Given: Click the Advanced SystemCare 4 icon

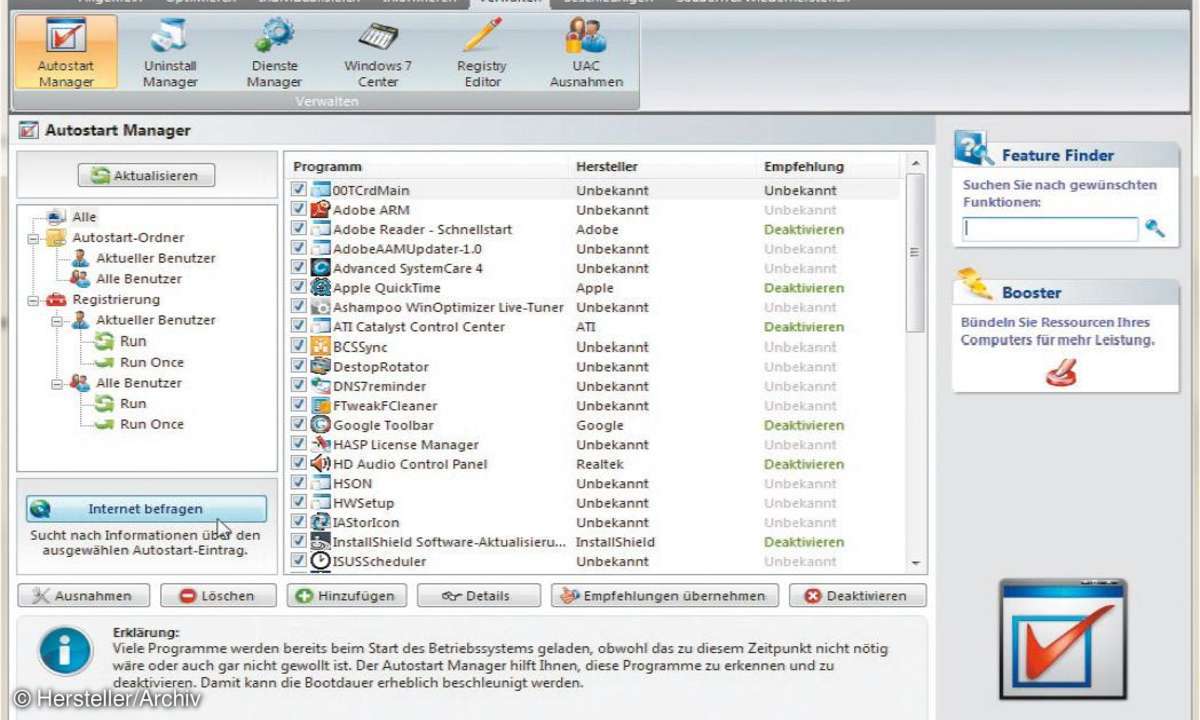Looking at the screenshot, I should click(x=320, y=268).
